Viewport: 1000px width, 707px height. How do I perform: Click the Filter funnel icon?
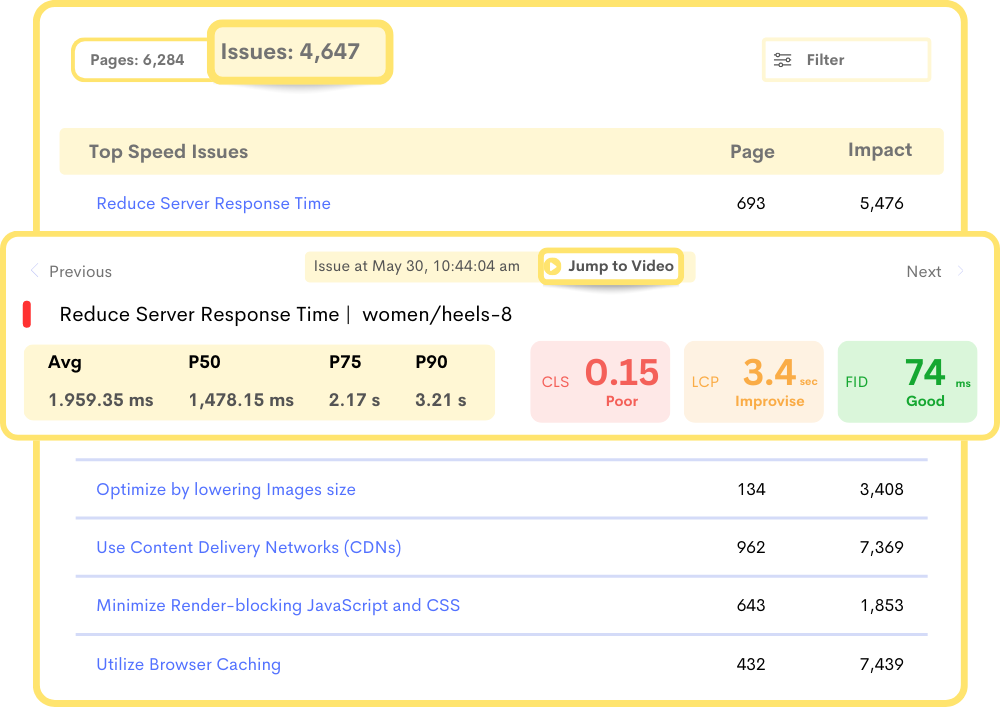coord(783,60)
